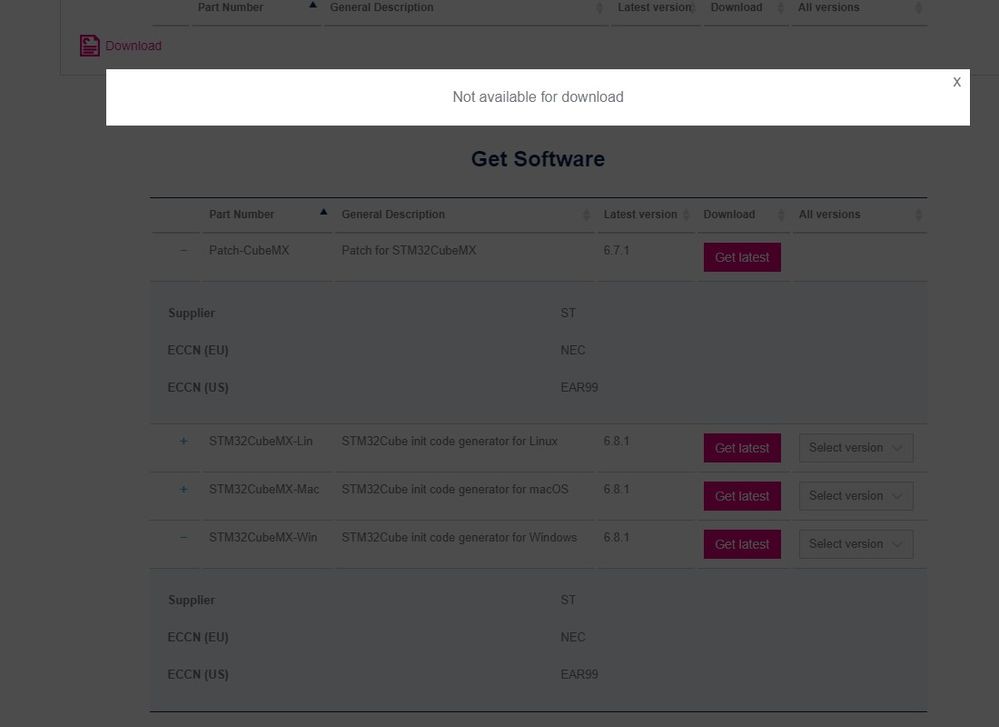
Task: Get latest STM32CubeMX-Win version
Action: coord(742,544)
